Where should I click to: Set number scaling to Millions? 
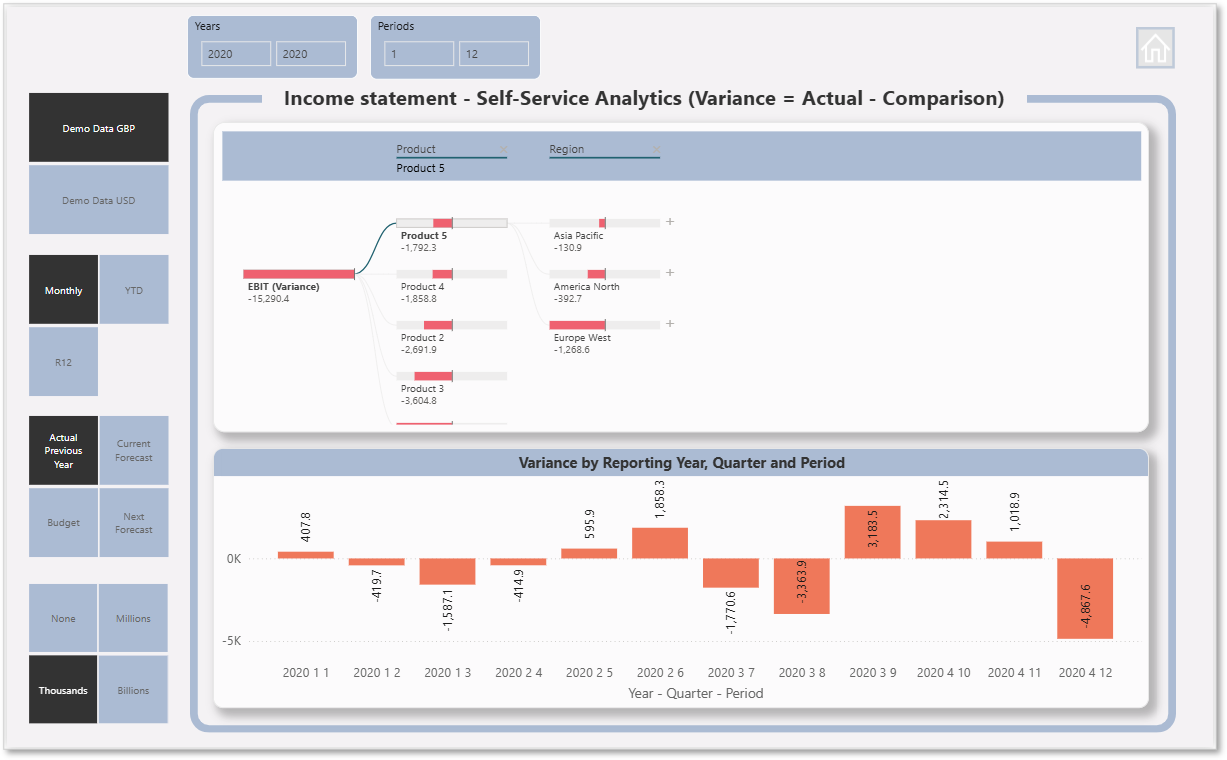coord(134,618)
